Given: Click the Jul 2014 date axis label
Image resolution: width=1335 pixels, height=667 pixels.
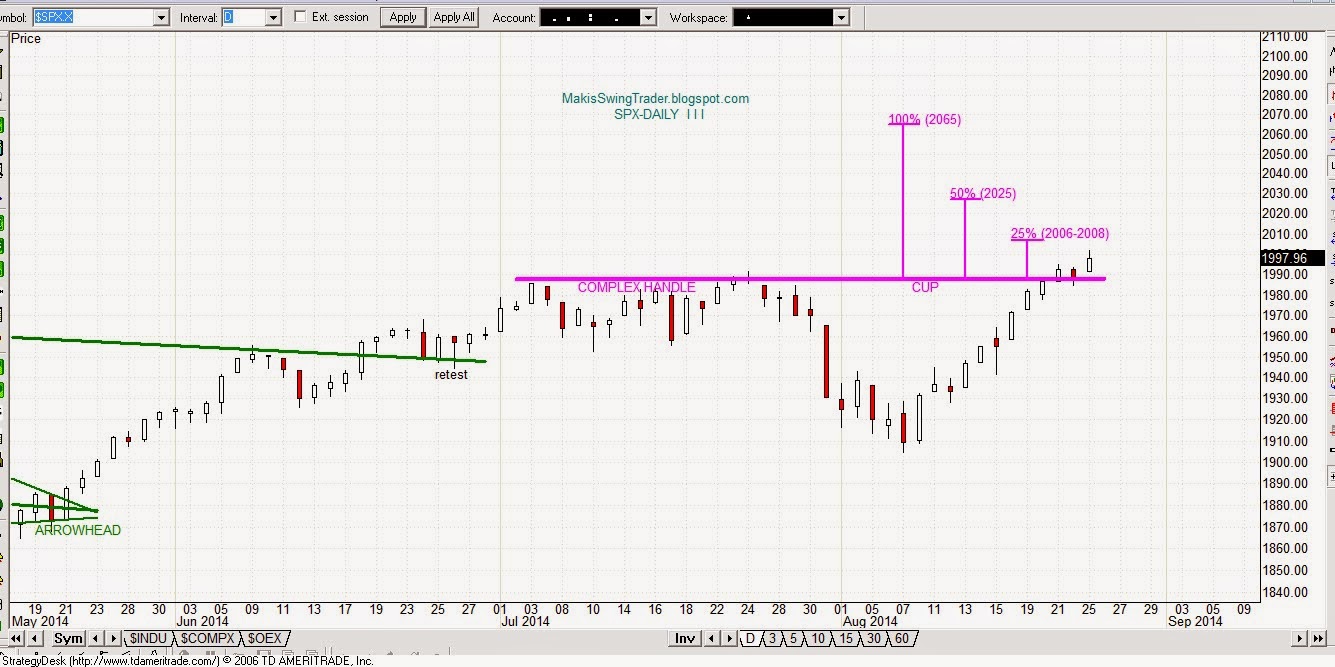Looking at the screenshot, I should 525,621.
